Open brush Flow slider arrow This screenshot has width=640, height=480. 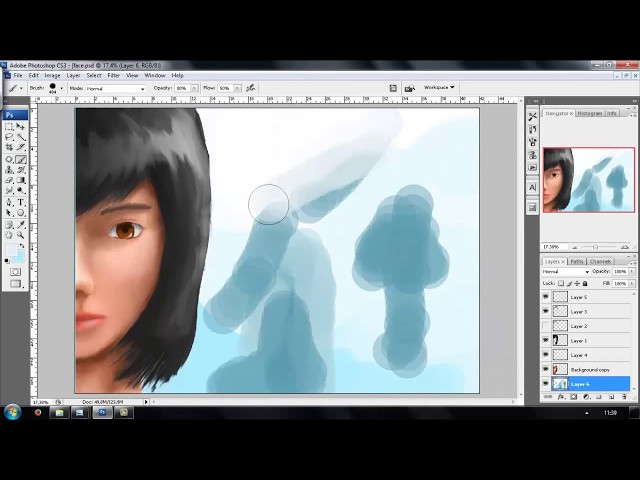(238, 88)
